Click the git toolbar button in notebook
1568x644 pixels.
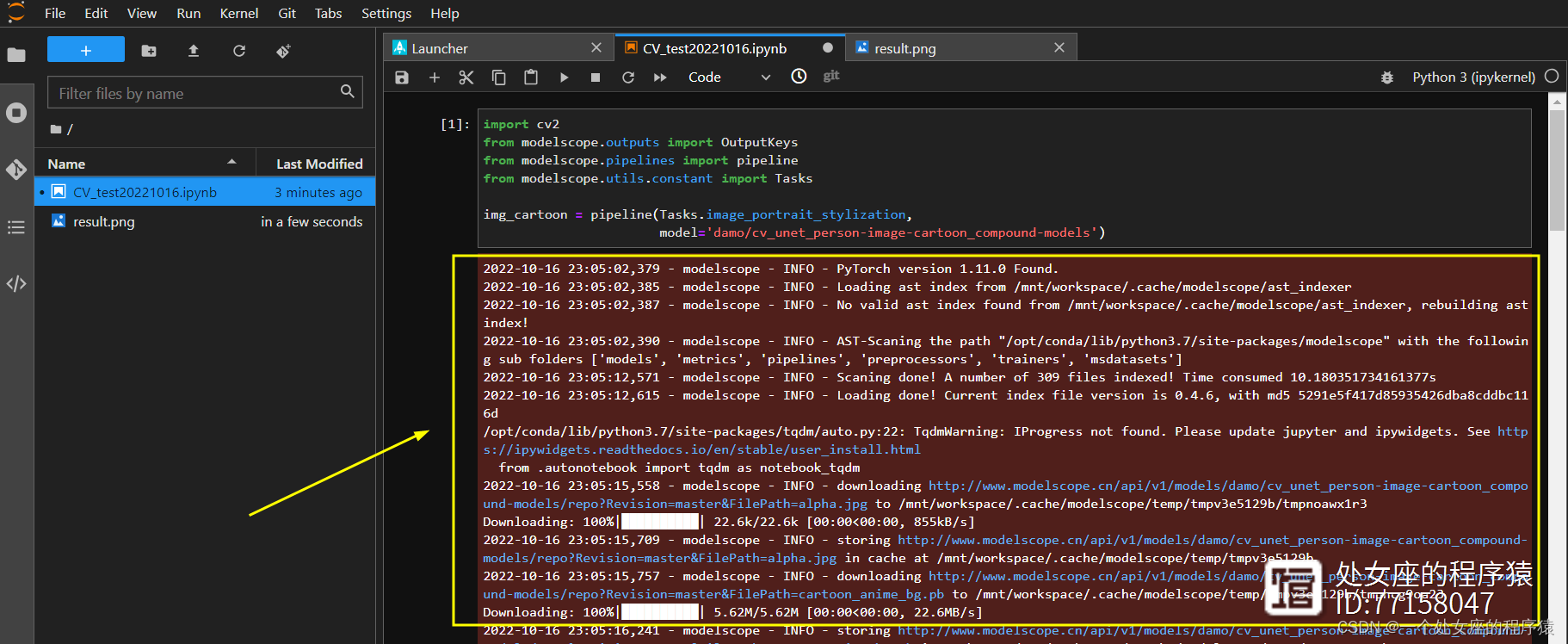[831, 77]
